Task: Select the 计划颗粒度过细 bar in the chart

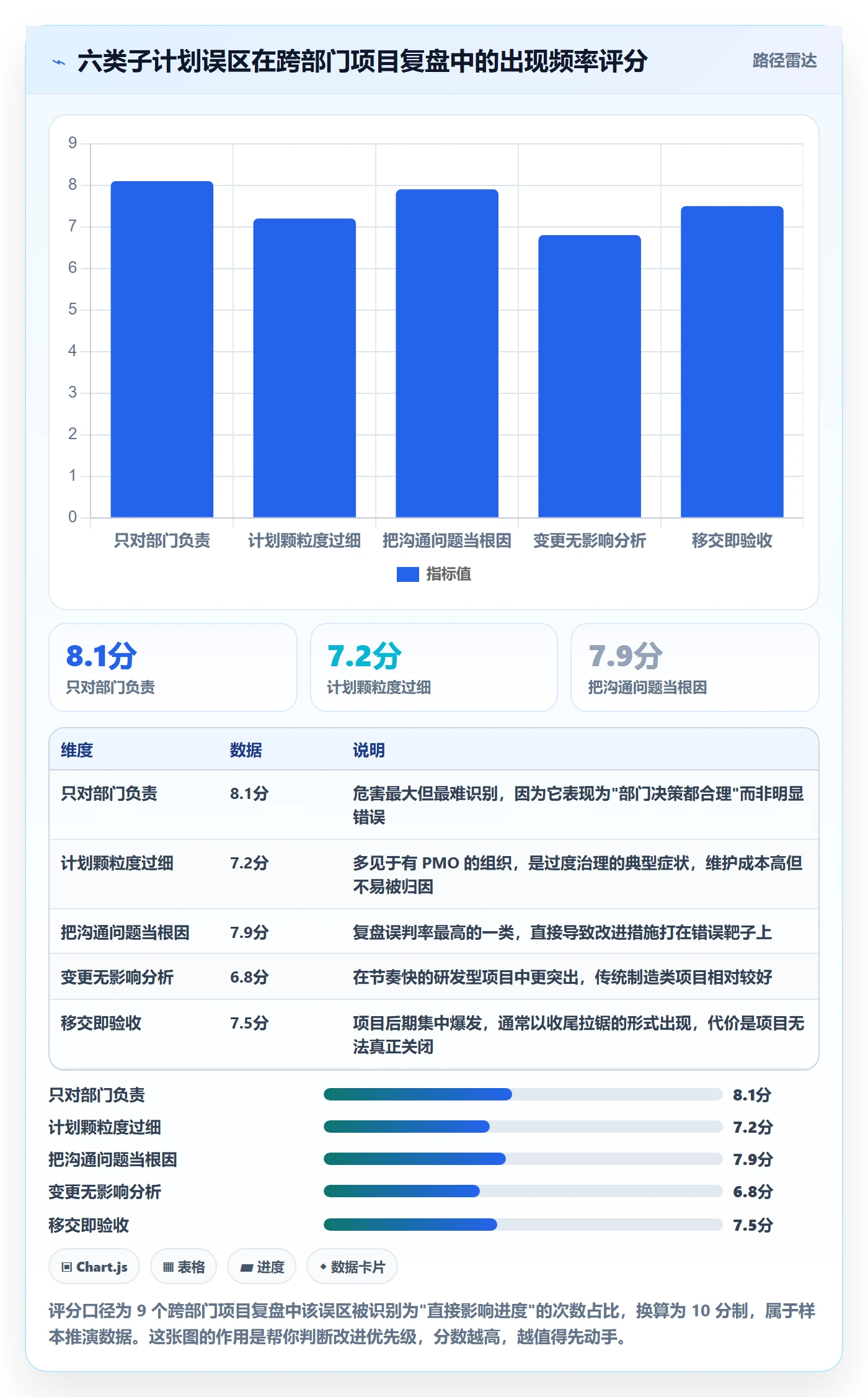Action: 304,368
